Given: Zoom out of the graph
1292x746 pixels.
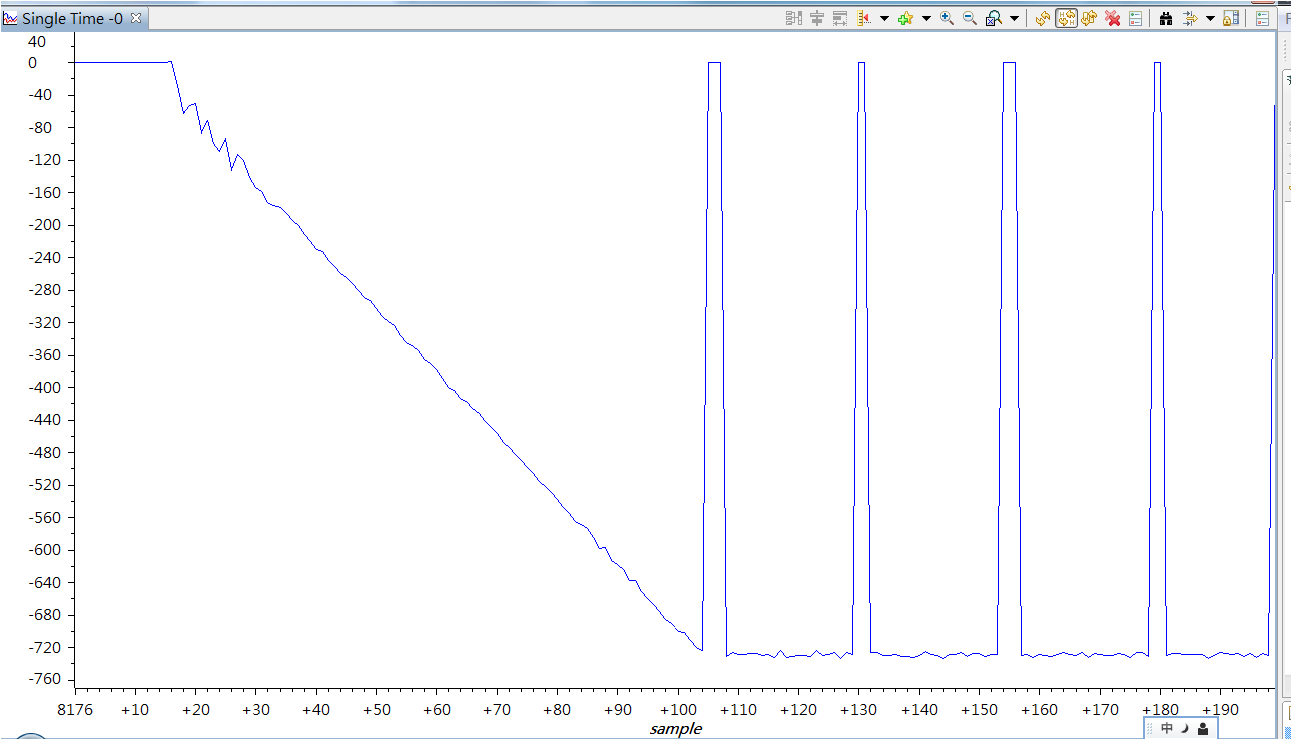Looking at the screenshot, I should [x=970, y=18].
